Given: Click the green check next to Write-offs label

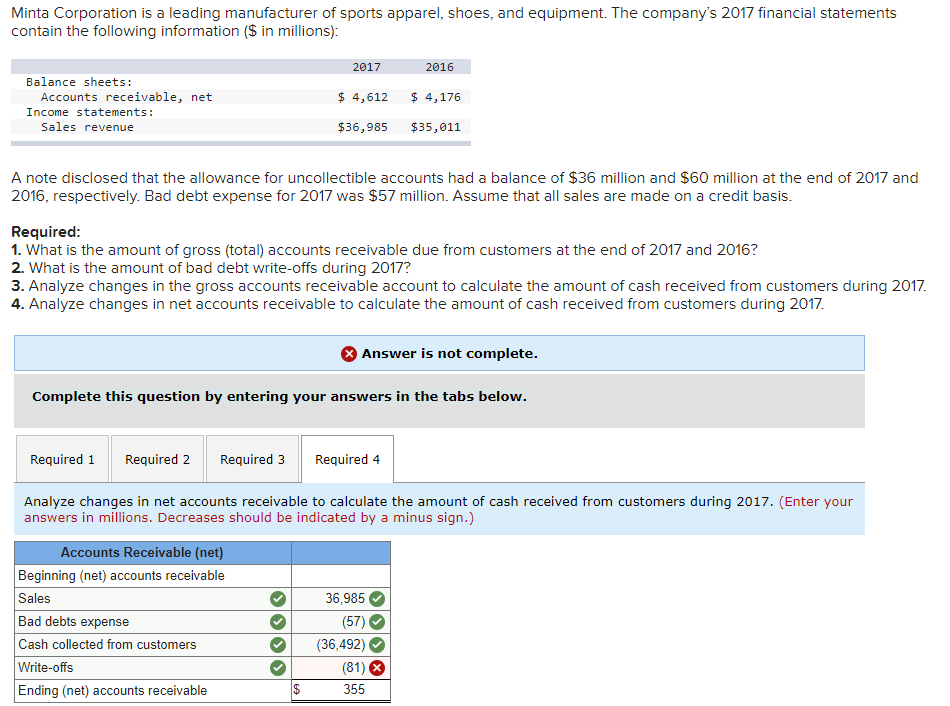Looking at the screenshot, I should (277, 668).
